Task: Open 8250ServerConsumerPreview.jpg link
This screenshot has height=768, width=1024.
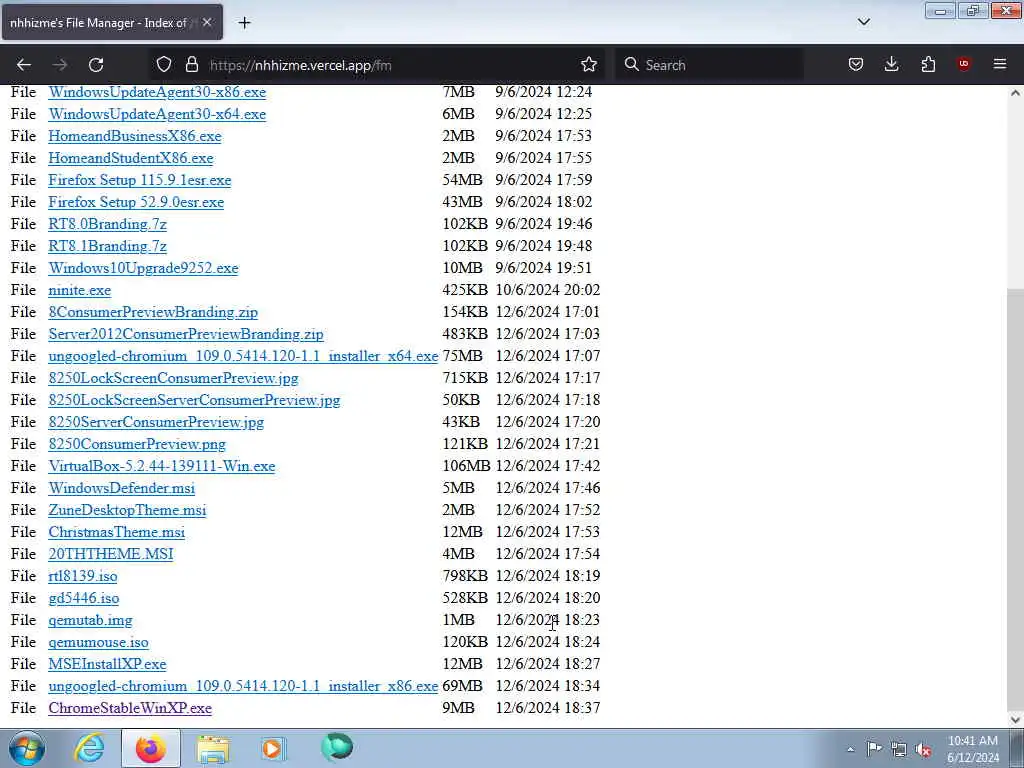Action: pos(156,423)
